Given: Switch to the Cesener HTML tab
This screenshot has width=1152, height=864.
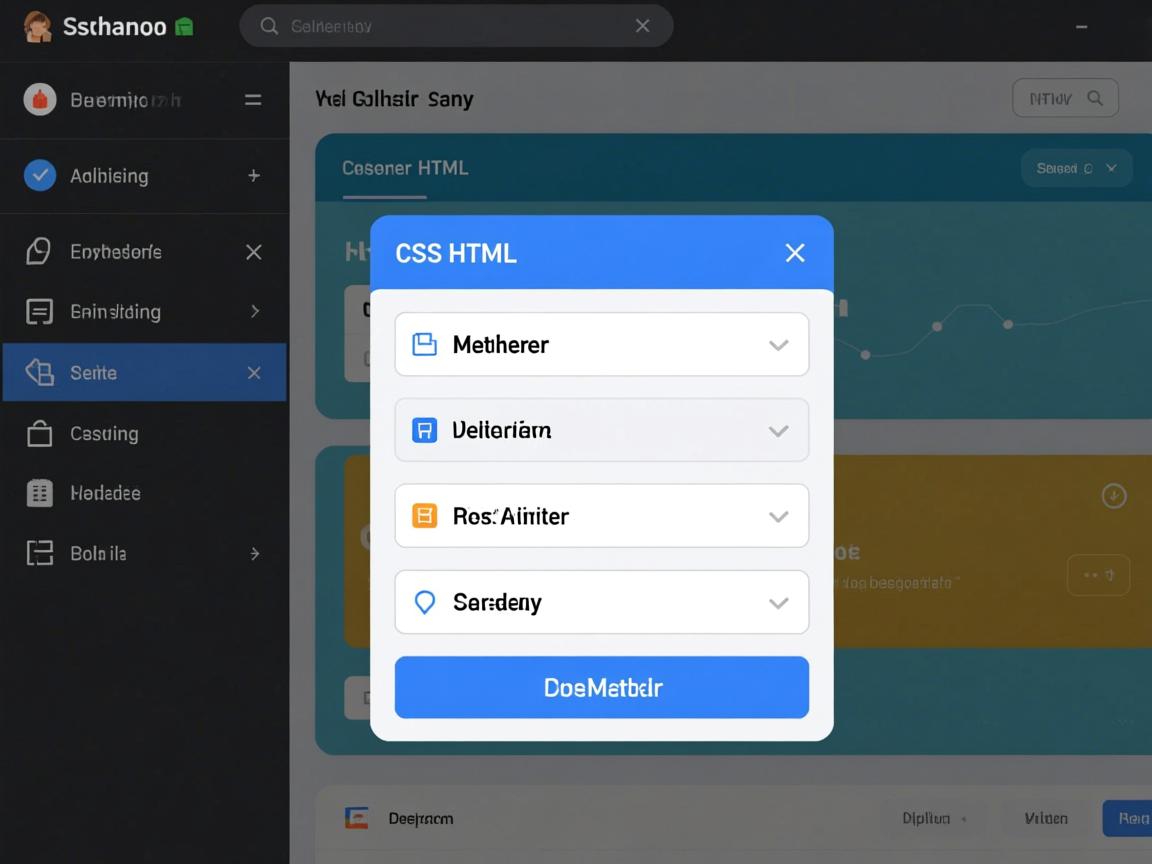Looking at the screenshot, I should [405, 168].
